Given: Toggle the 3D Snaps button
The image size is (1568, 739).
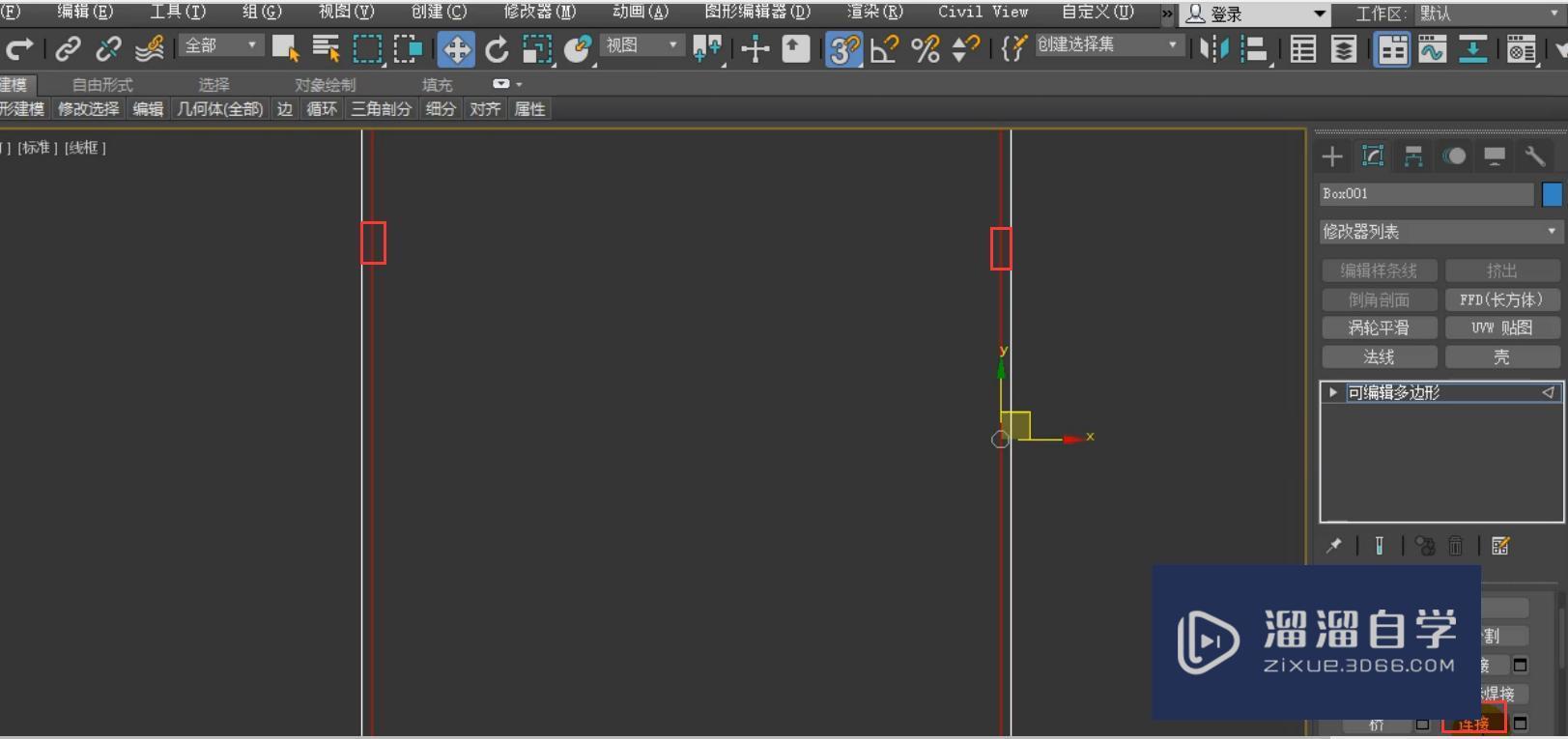Looking at the screenshot, I should (x=843, y=48).
